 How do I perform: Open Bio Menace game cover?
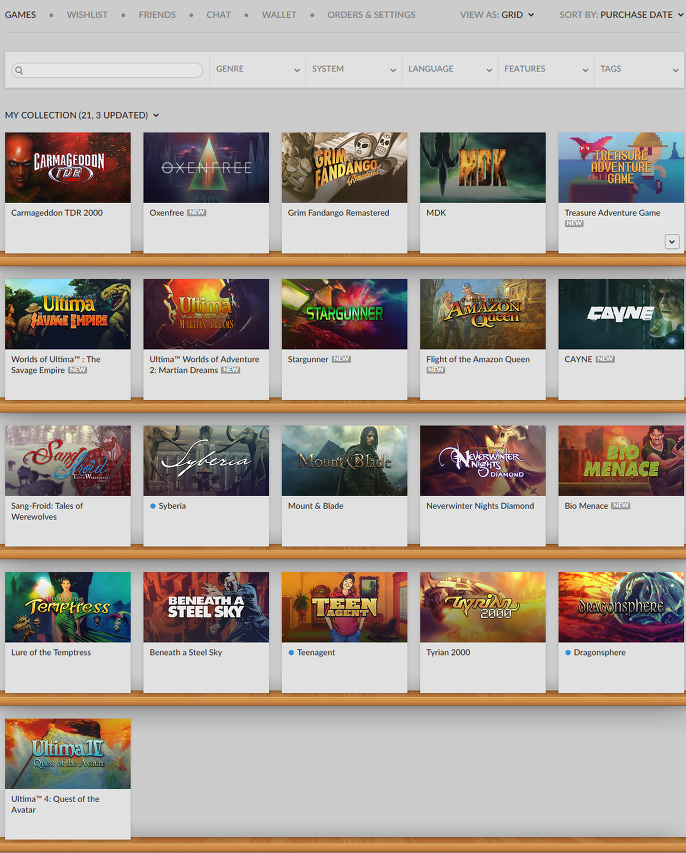click(x=621, y=461)
